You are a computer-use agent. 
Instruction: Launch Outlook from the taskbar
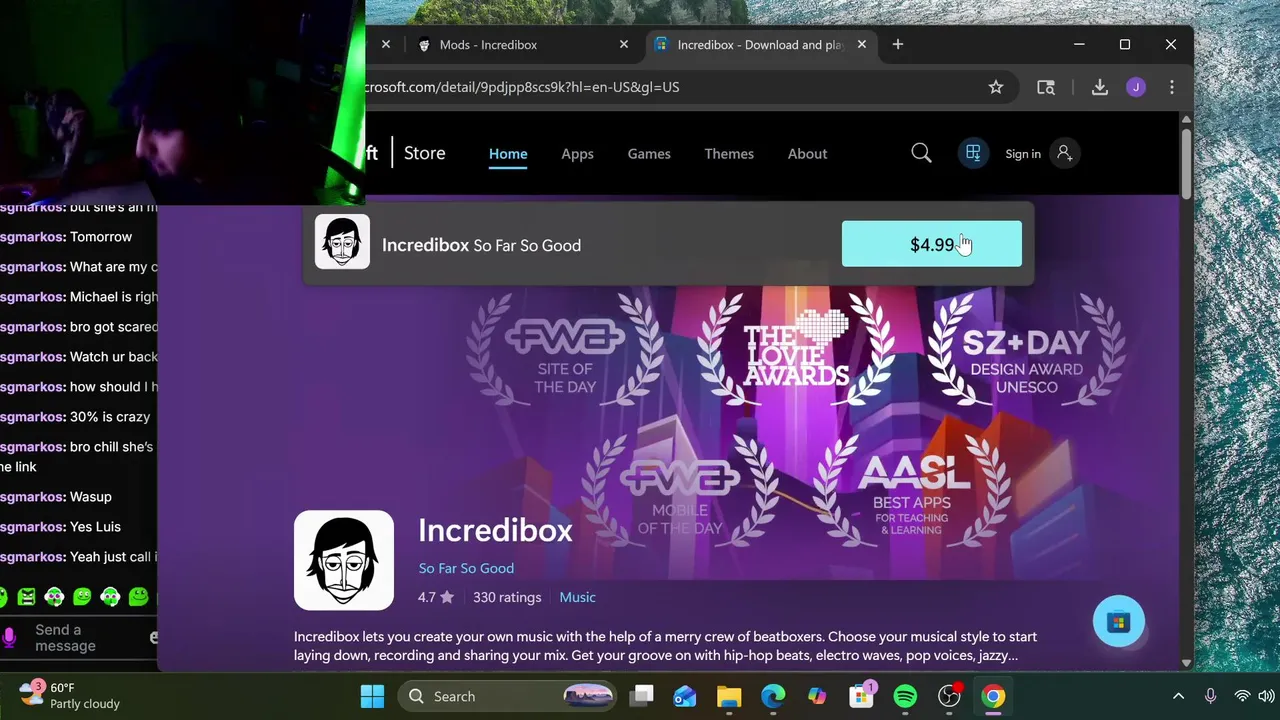(685, 696)
